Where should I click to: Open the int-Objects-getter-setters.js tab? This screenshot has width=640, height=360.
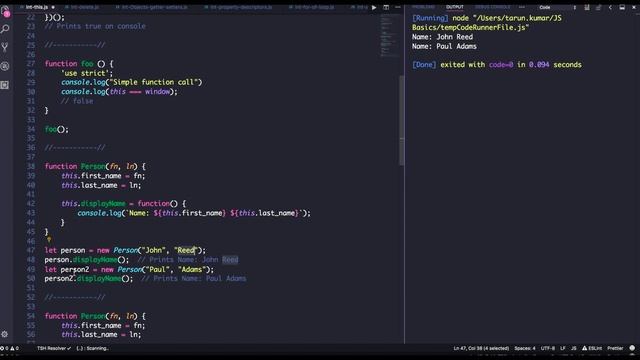pos(151,7)
